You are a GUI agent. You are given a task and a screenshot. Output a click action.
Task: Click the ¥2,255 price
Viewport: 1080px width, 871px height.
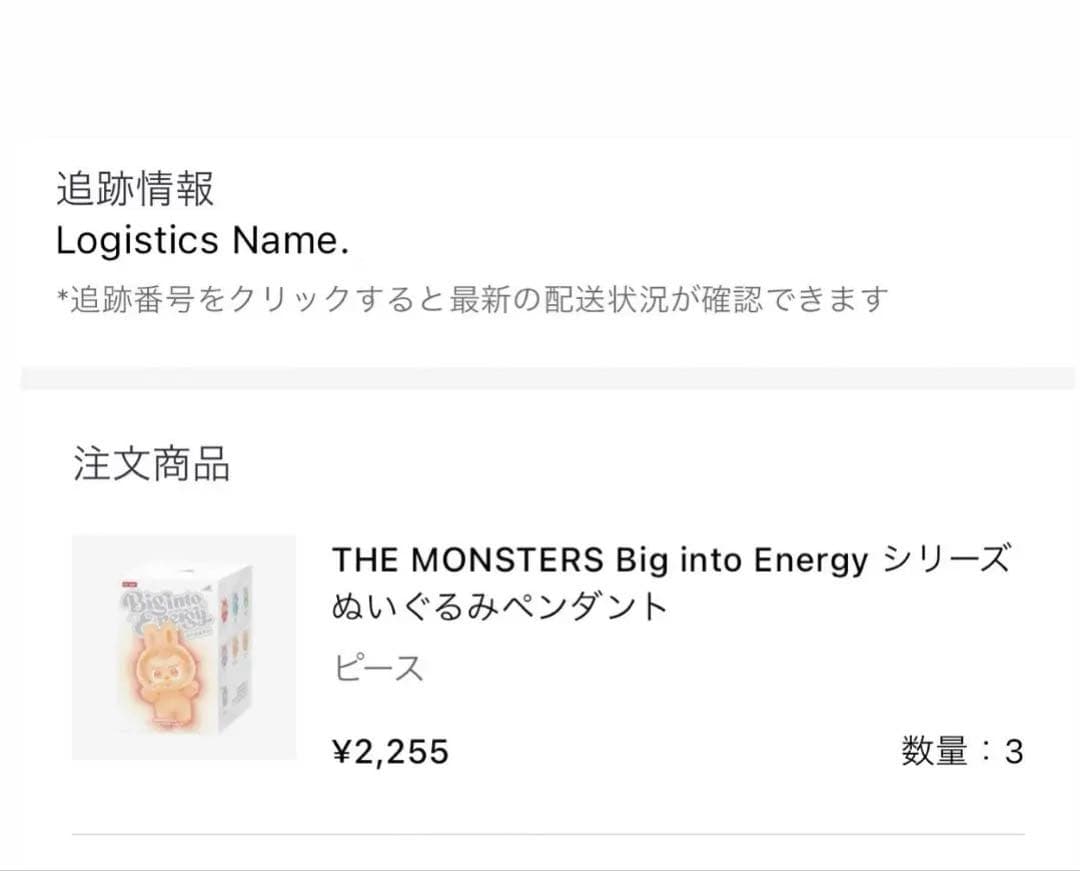(391, 751)
